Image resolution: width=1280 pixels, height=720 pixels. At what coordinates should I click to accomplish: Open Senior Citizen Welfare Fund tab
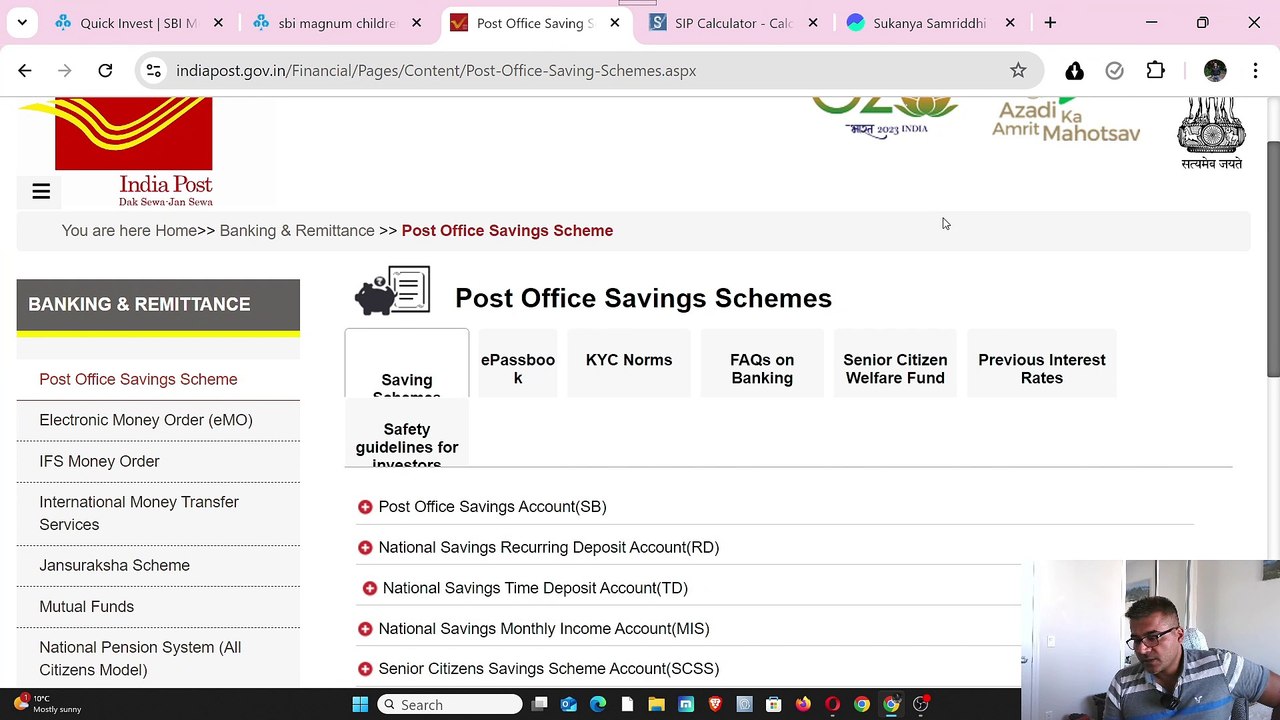(x=895, y=364)
